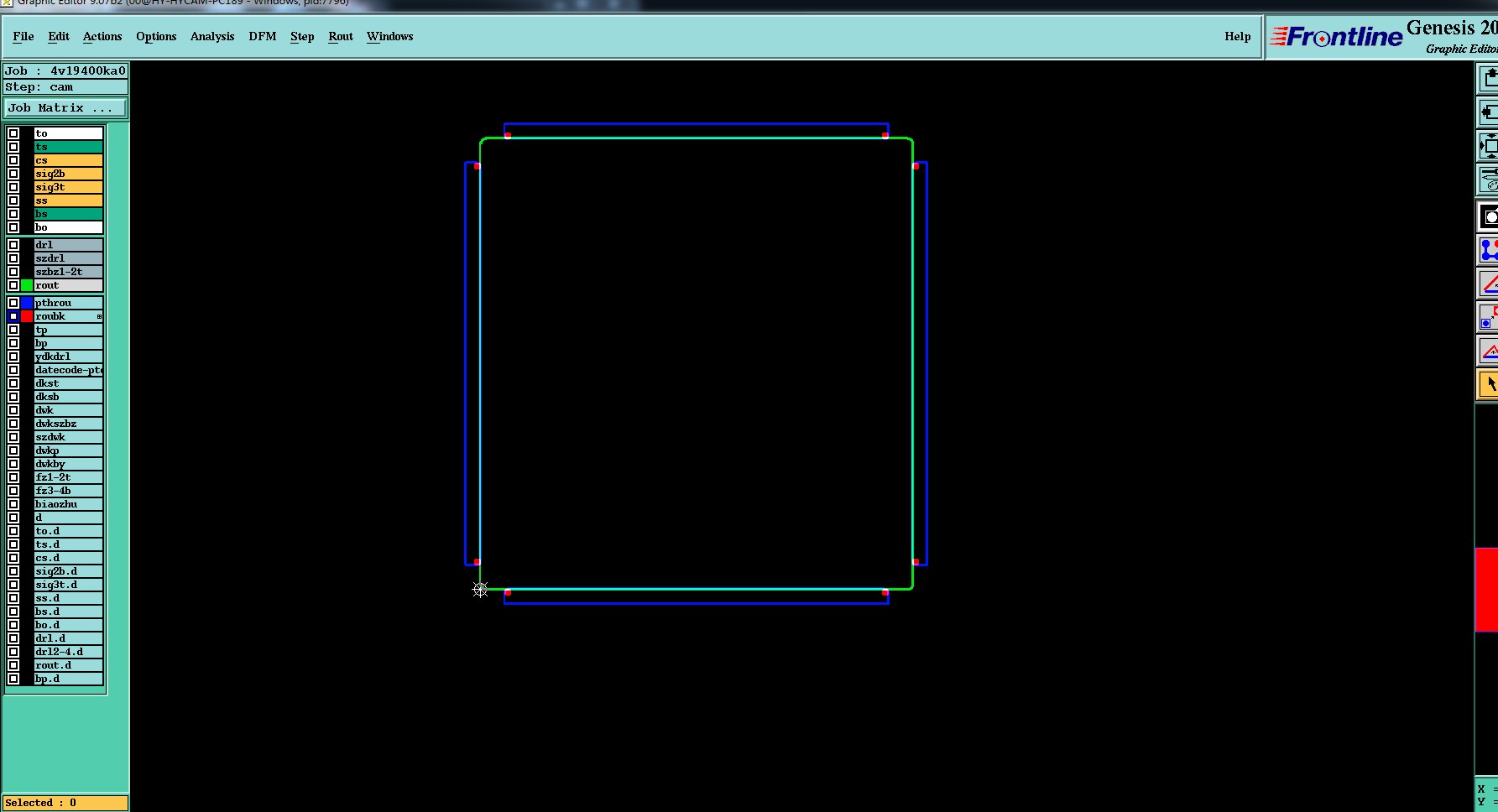Select the bs layer name

tap(69, 214)
